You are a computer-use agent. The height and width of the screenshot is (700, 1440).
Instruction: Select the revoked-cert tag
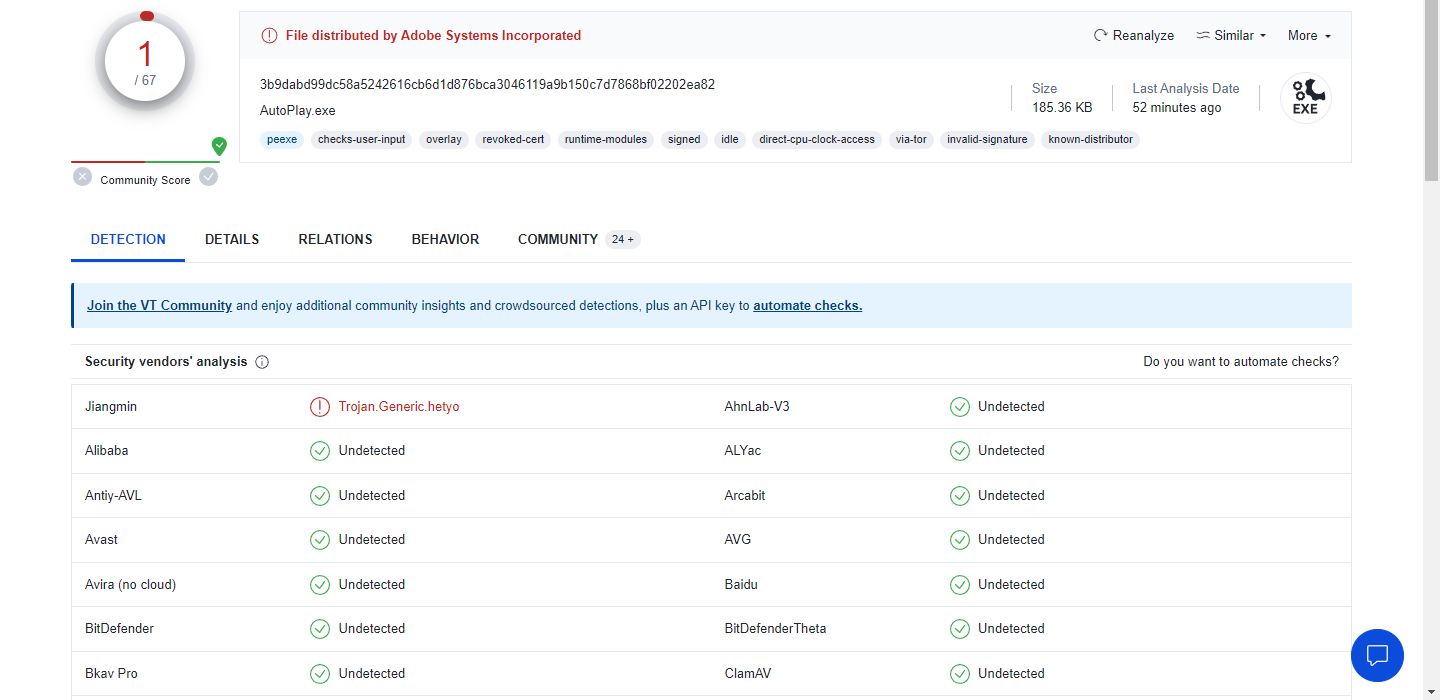pos(513,140)
